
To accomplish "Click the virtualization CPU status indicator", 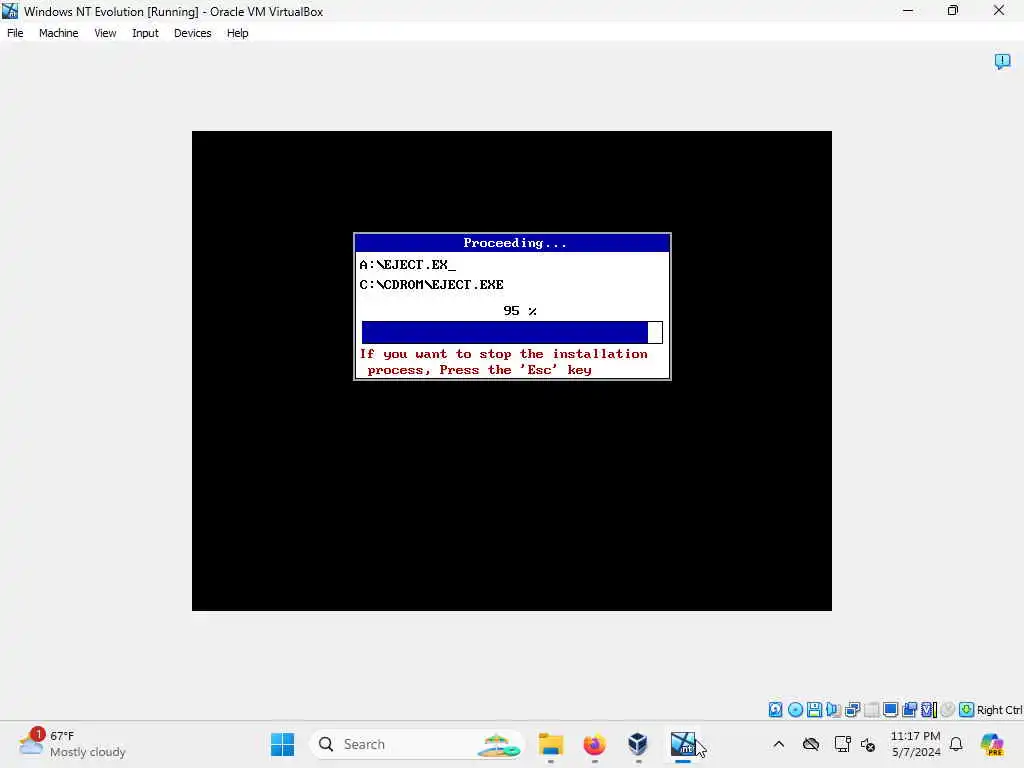I will point(929,710).
